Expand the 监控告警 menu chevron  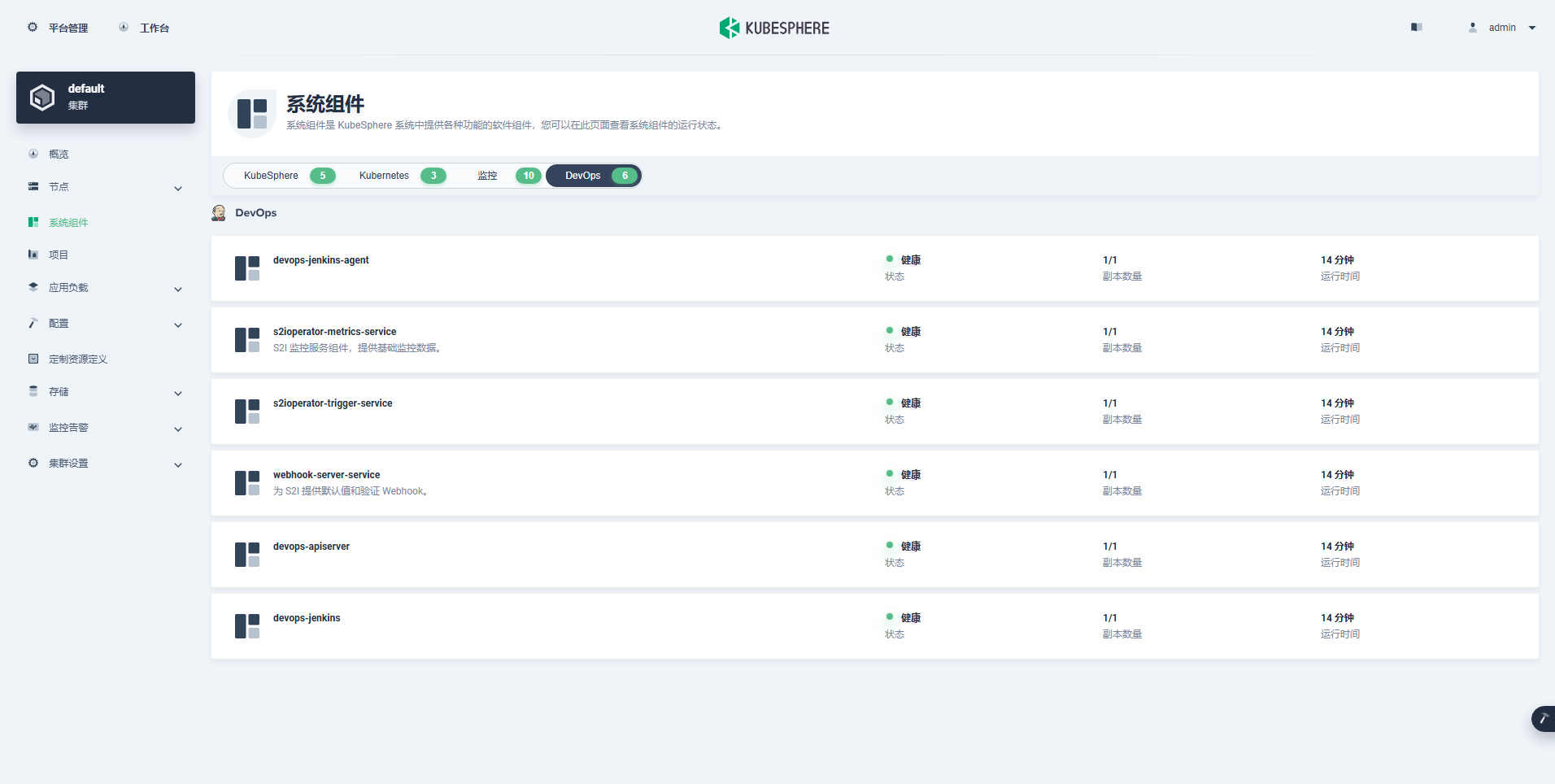coord(178,429)
